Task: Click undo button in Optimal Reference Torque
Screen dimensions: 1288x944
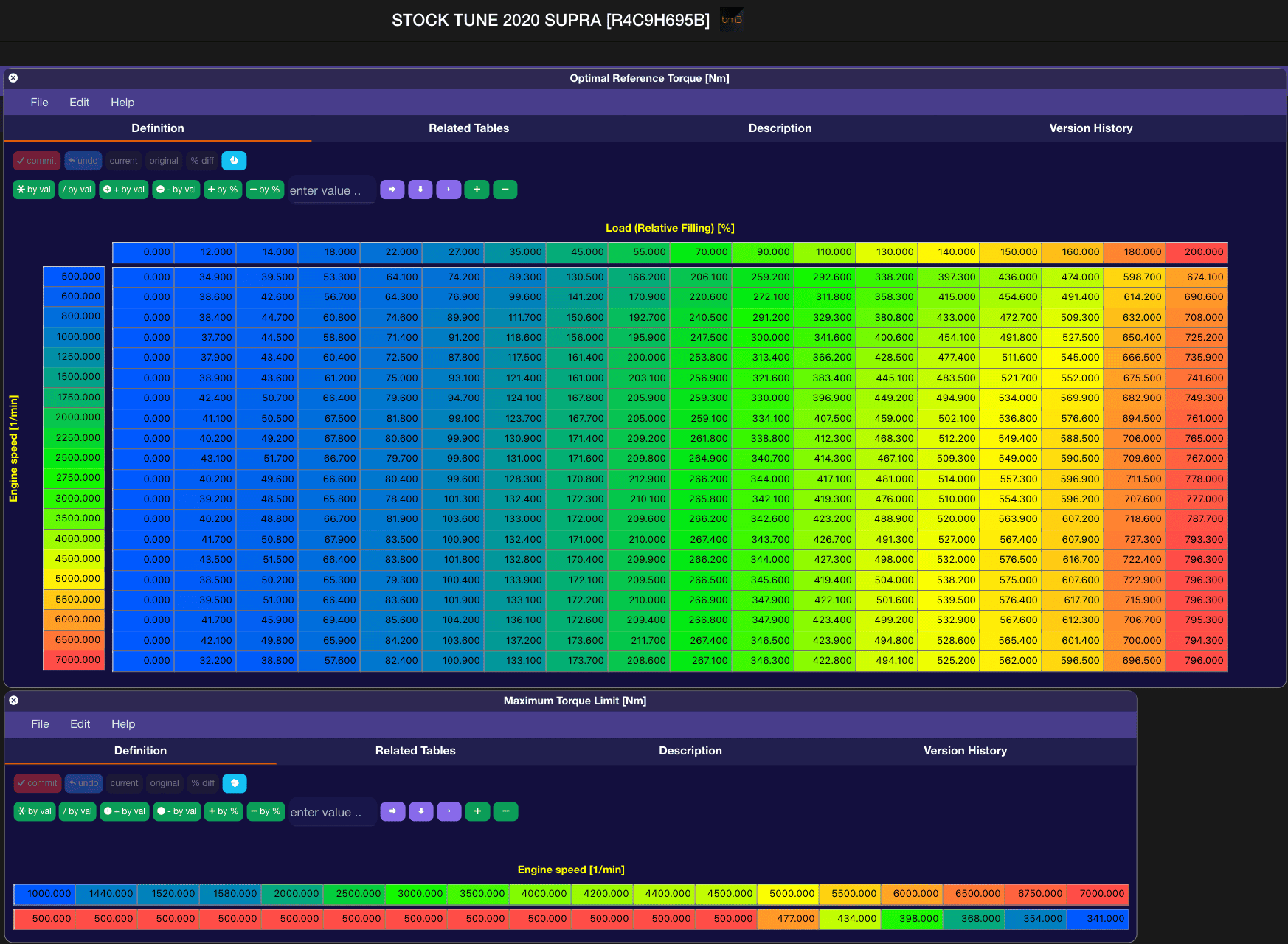Action: 83,161
